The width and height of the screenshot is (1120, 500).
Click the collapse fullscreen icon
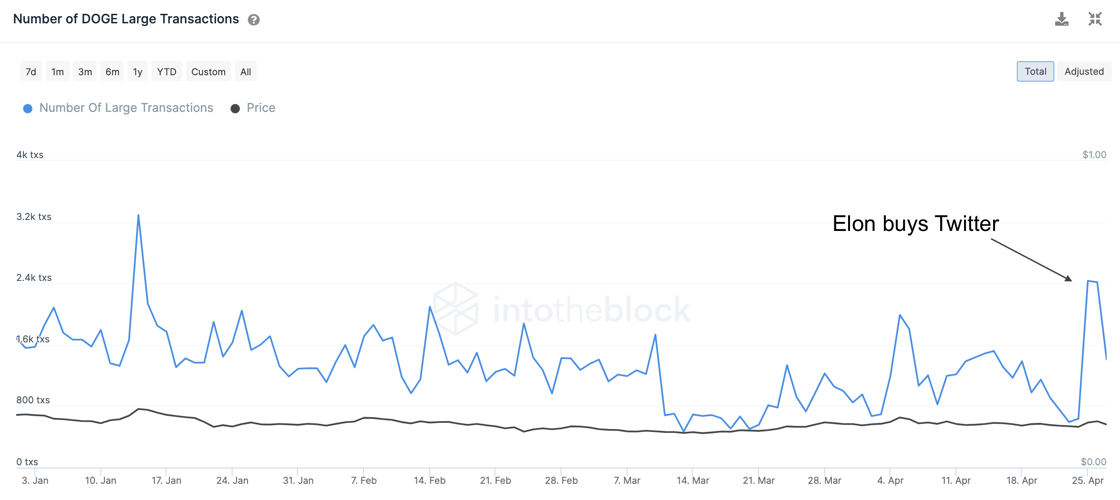pos(1095,19)
